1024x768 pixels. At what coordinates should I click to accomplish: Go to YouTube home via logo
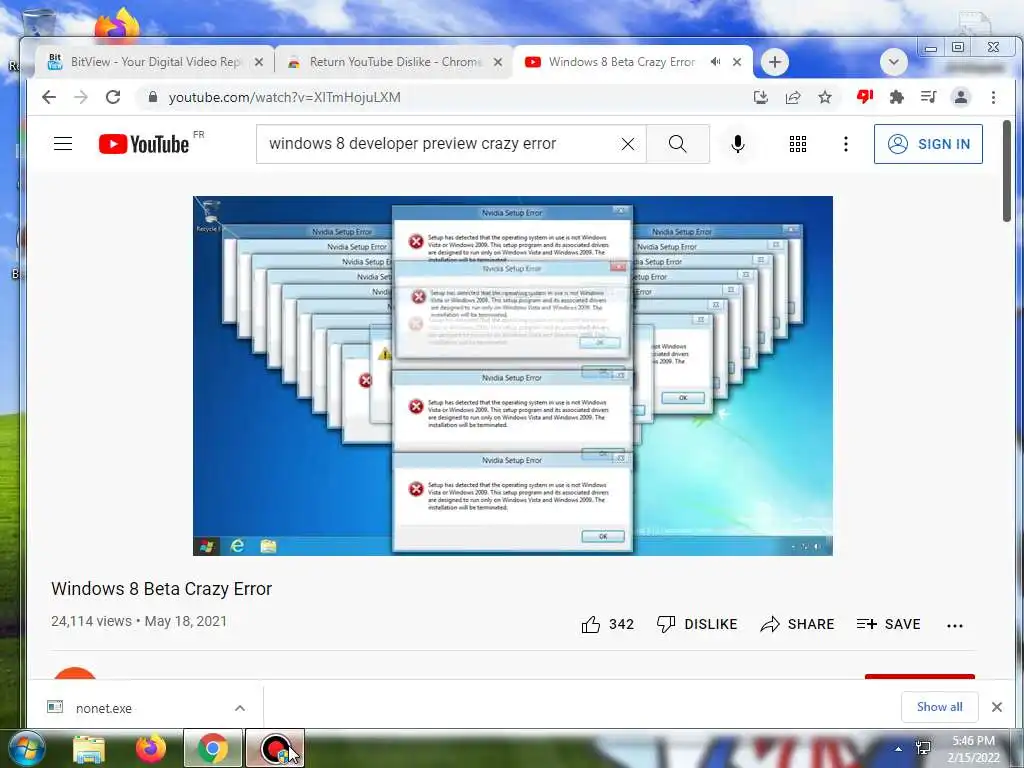tap(144, 144)
